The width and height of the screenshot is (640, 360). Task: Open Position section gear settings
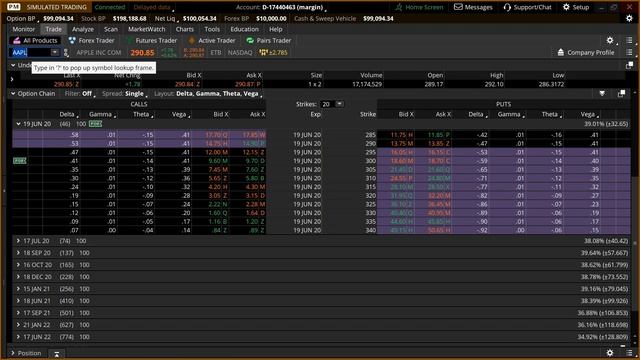tap(610, 353)
